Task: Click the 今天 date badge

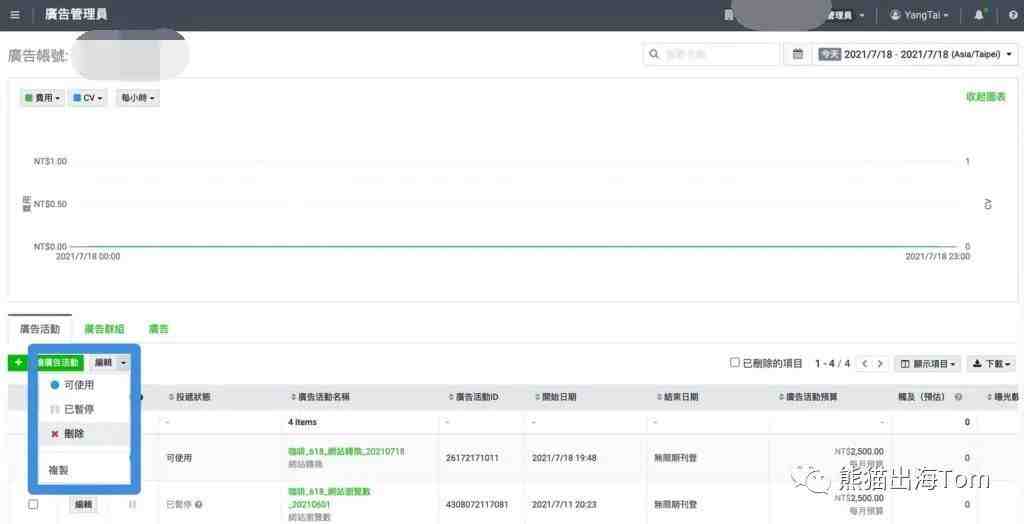Action: pos(829,54)
